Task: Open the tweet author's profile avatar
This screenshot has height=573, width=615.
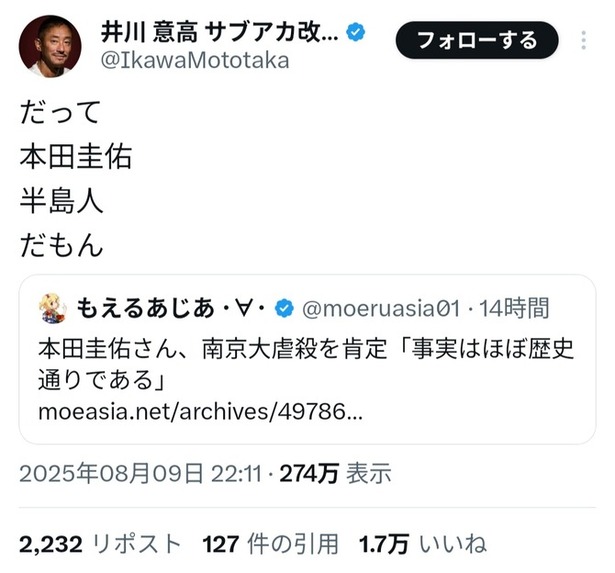Action: tap(50, 46)
